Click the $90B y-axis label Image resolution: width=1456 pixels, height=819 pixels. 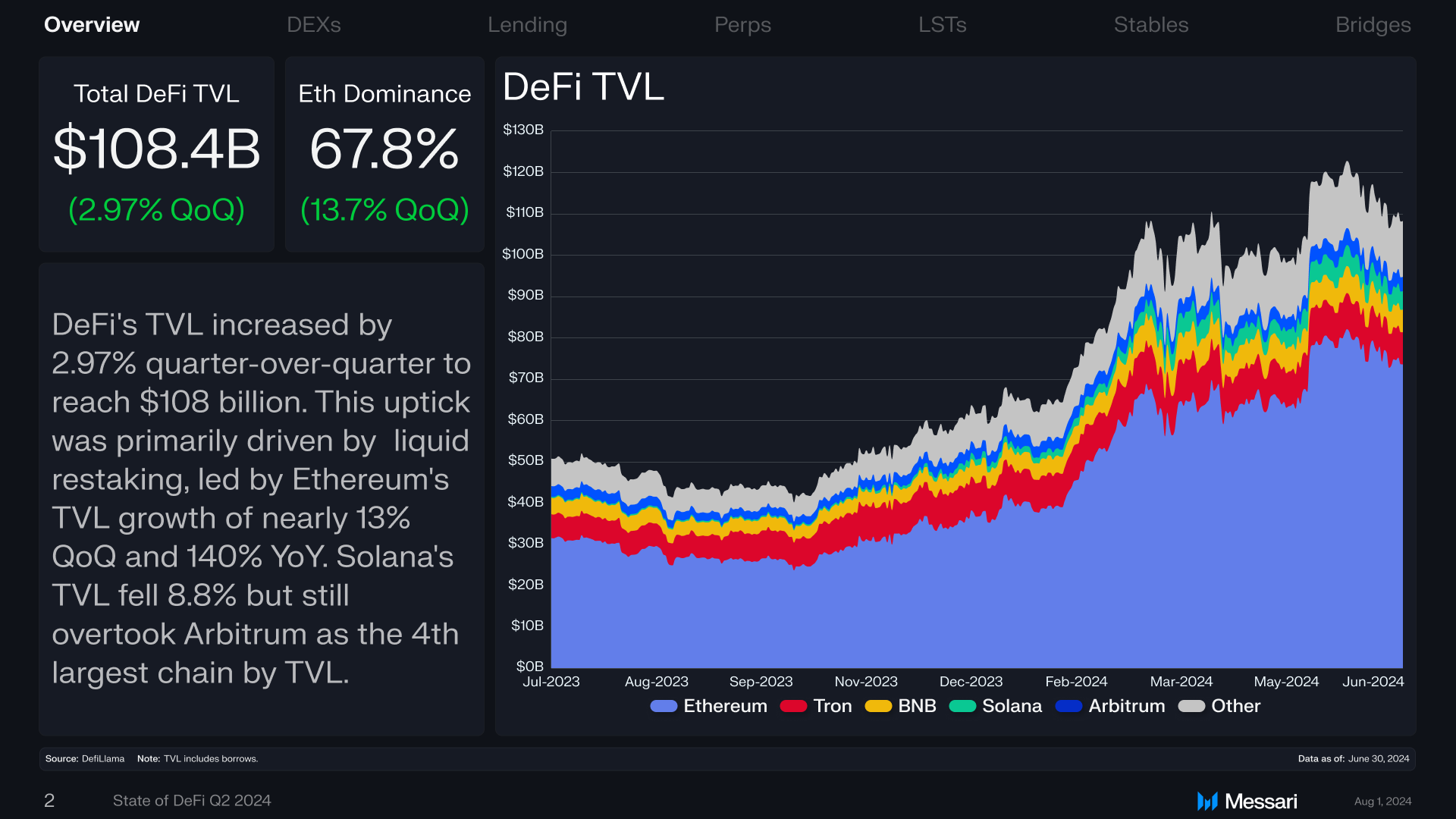click(x=526, y=295)
